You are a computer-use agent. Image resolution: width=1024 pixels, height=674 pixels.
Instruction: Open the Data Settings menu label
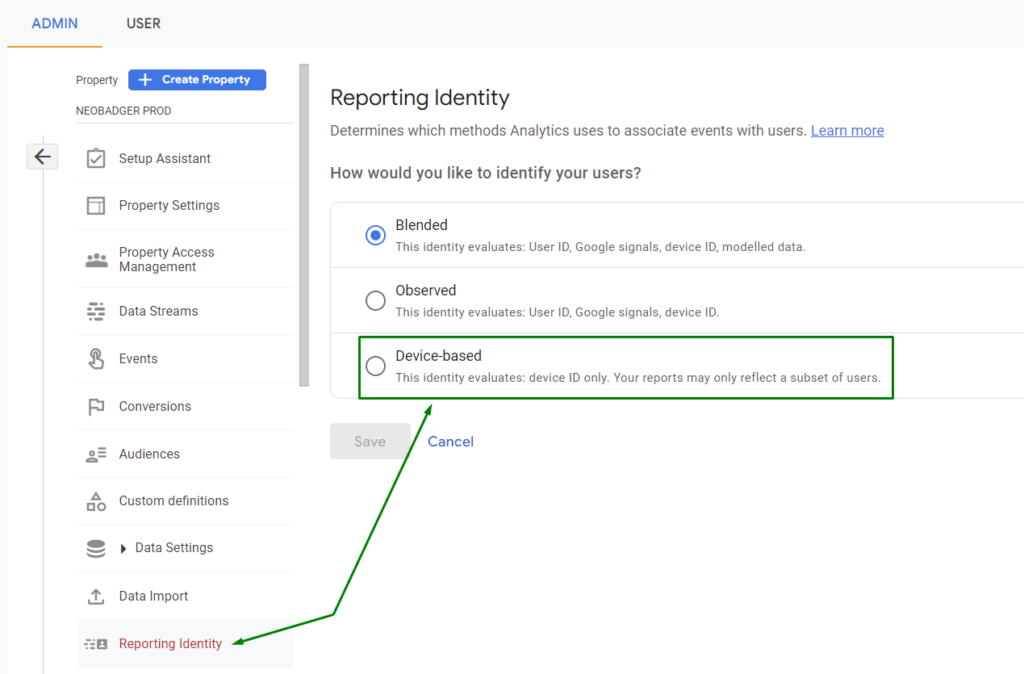(174, 548)
